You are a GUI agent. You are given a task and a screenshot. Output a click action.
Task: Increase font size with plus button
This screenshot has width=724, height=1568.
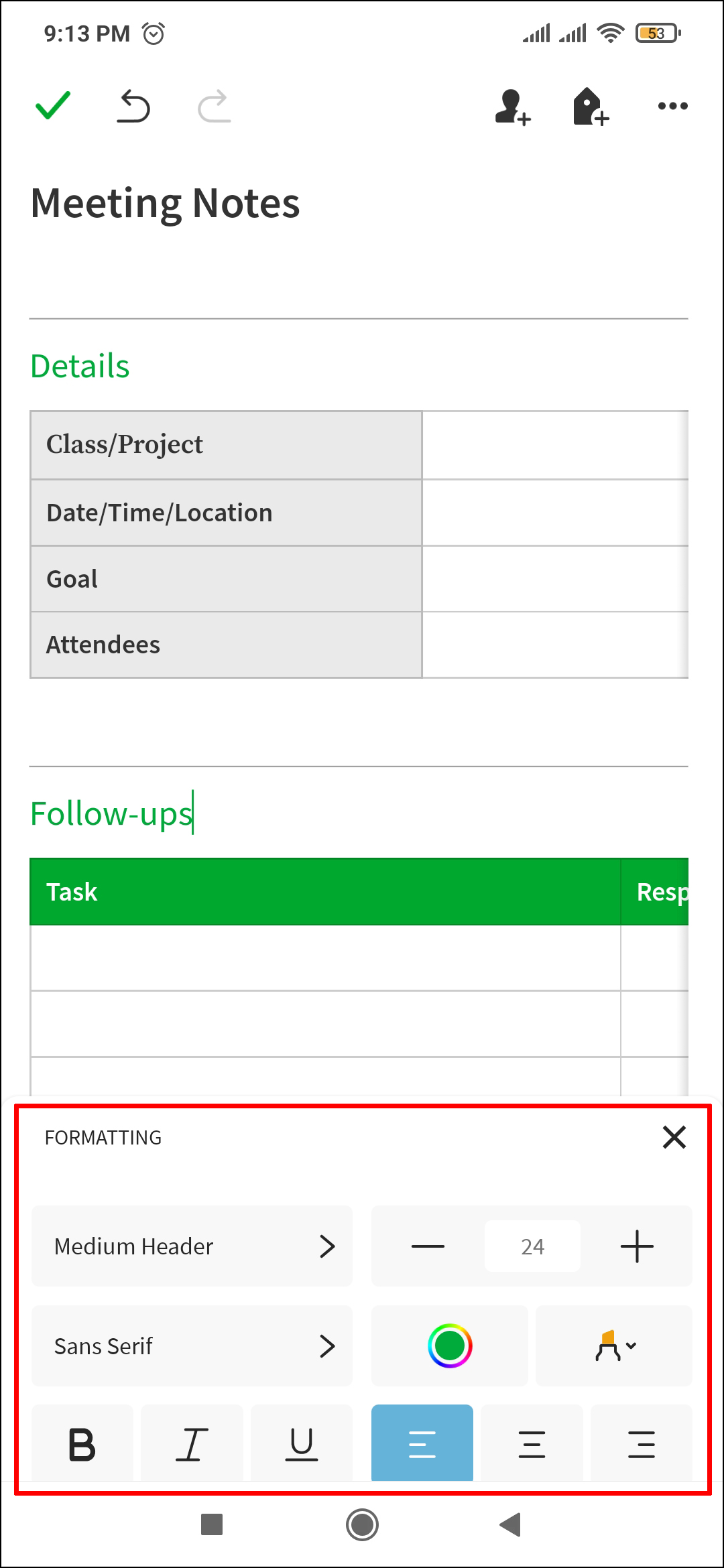click(637, 1246)
